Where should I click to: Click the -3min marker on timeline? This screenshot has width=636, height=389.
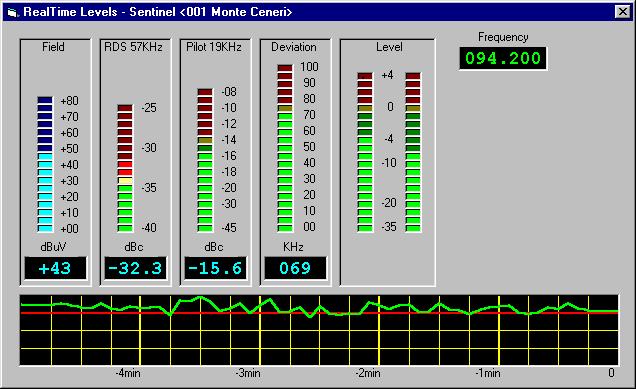click(248, 373)
